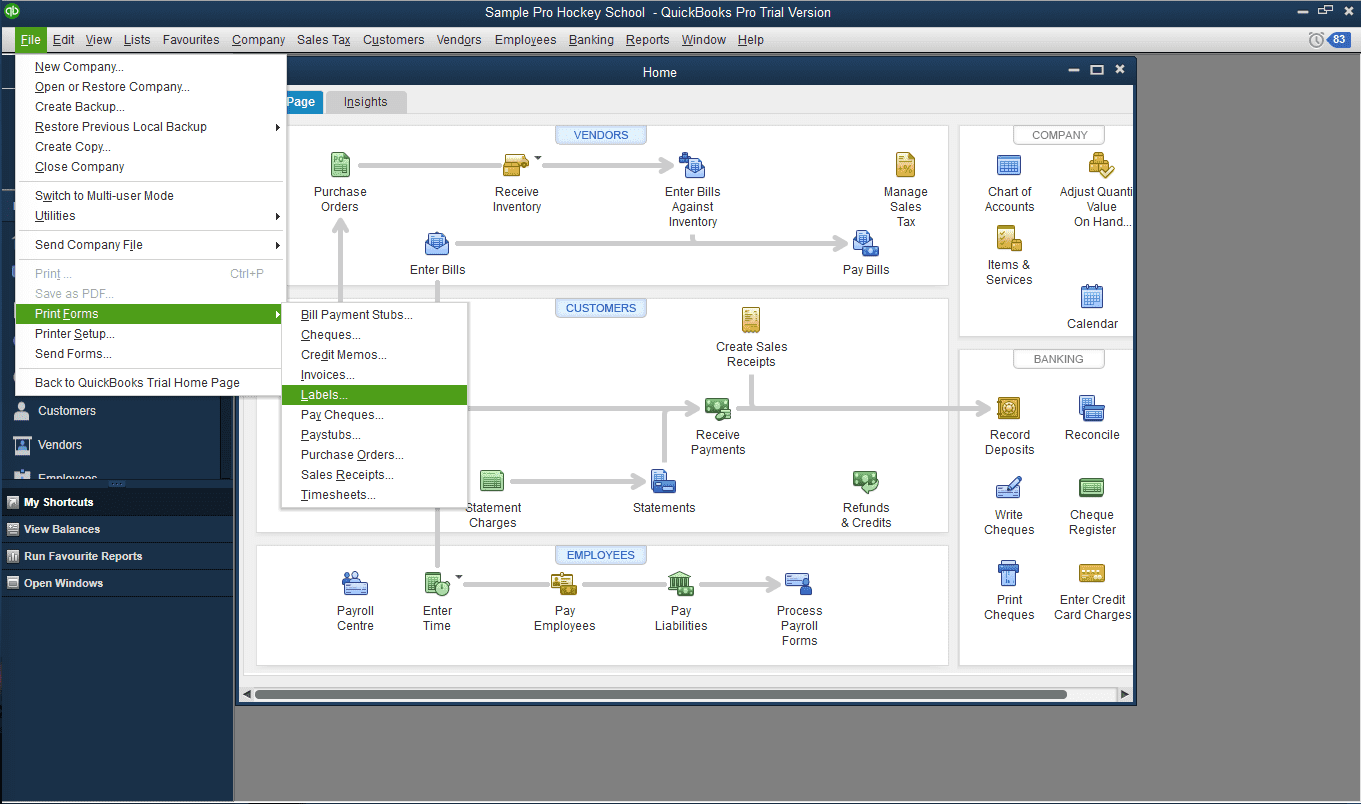Click the Record Deposits safe icon
Viewport: 1361px width, 804px height.
coord(1008,408)
